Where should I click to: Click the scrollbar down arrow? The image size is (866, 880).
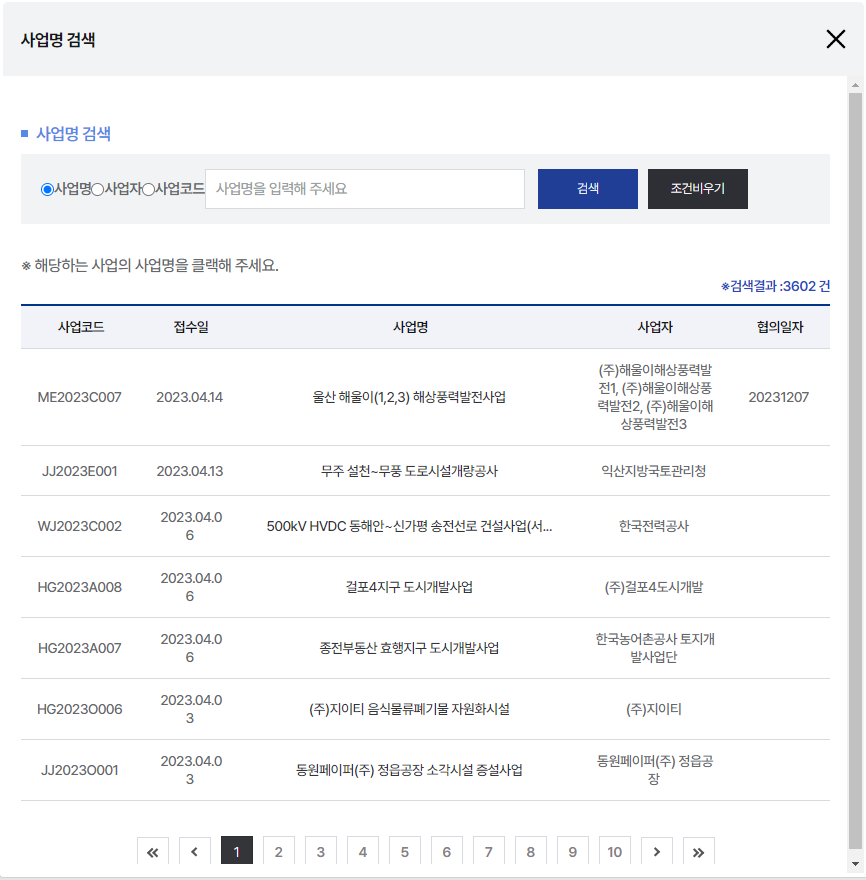(x=855, y=864)
